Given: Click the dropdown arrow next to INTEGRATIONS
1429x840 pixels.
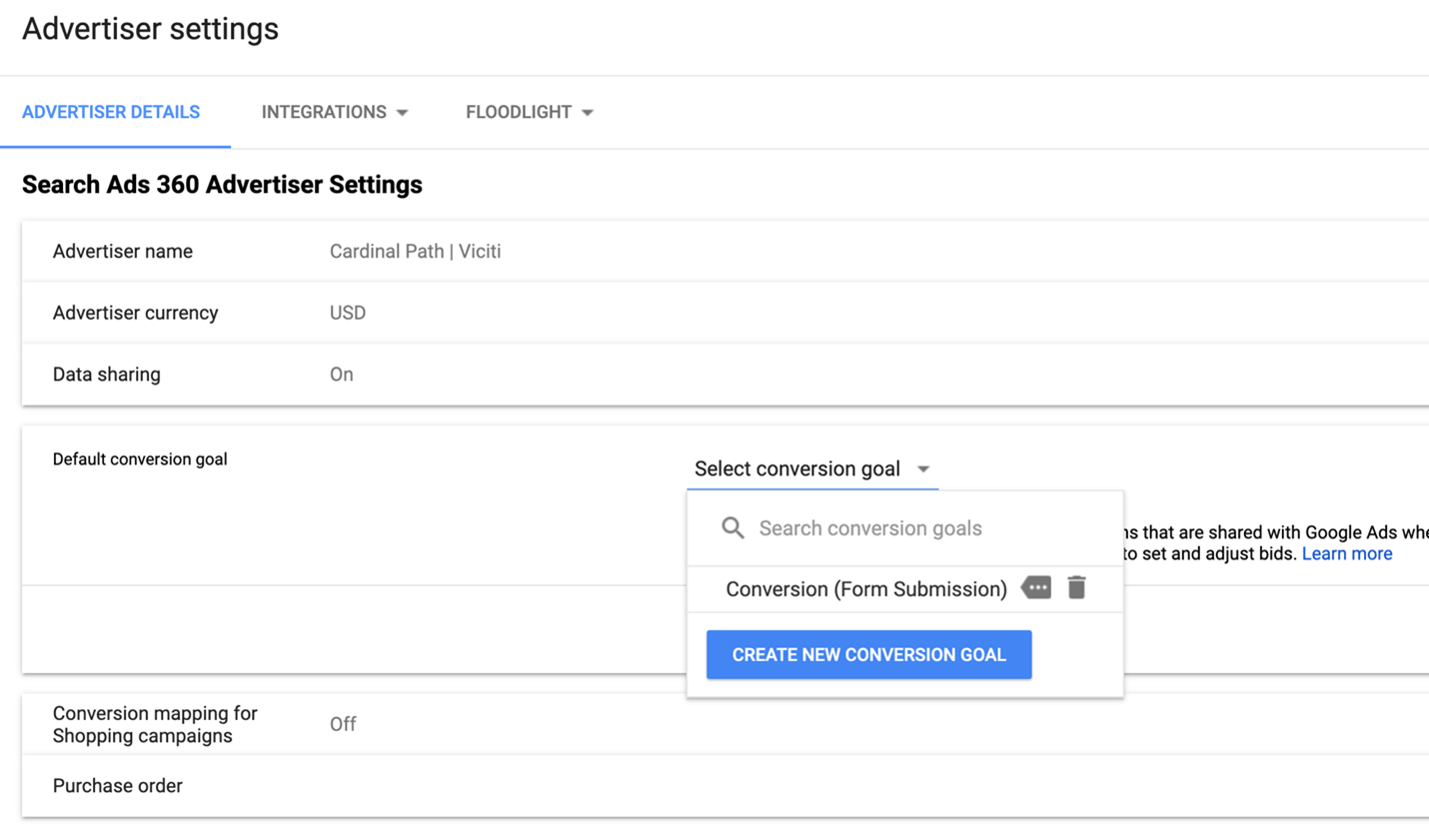Looking at the screenshot, I should tap(404, 112).
